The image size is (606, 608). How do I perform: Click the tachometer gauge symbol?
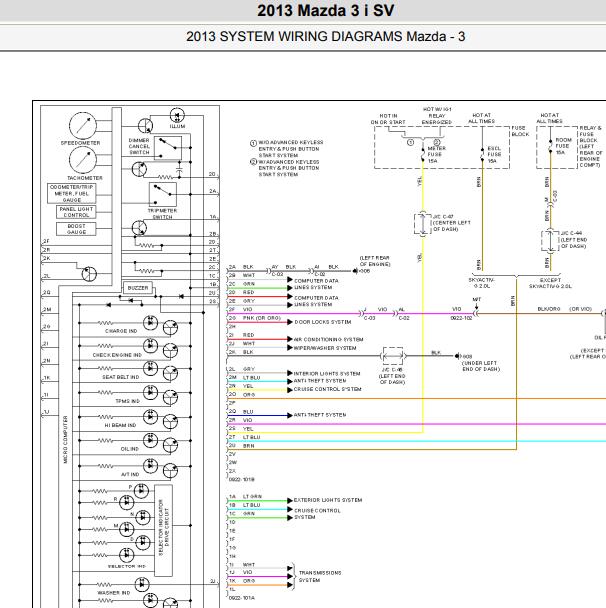tap(83, 160)
